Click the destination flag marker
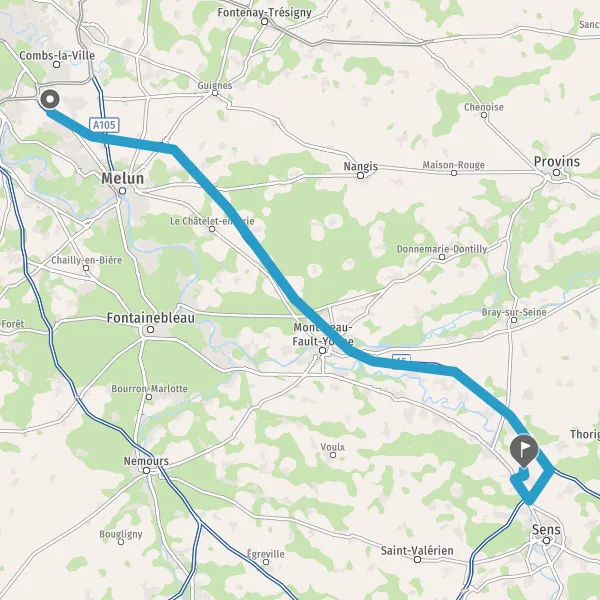Screen dimensions: 600x600 click(x=524, y=450)
